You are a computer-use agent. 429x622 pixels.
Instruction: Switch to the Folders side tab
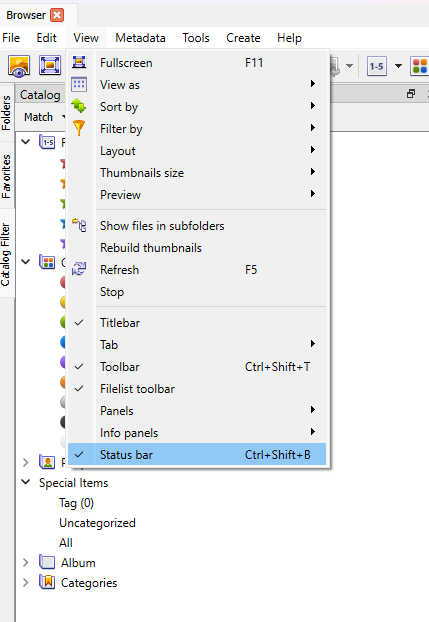(6, 113)
